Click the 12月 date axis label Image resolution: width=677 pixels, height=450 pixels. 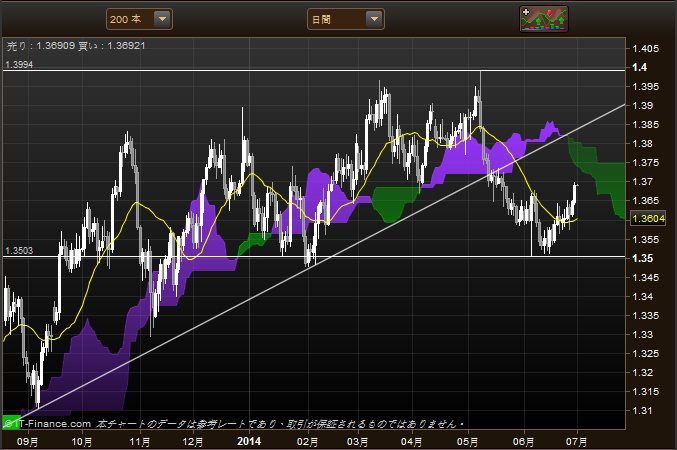click(193, 442)
